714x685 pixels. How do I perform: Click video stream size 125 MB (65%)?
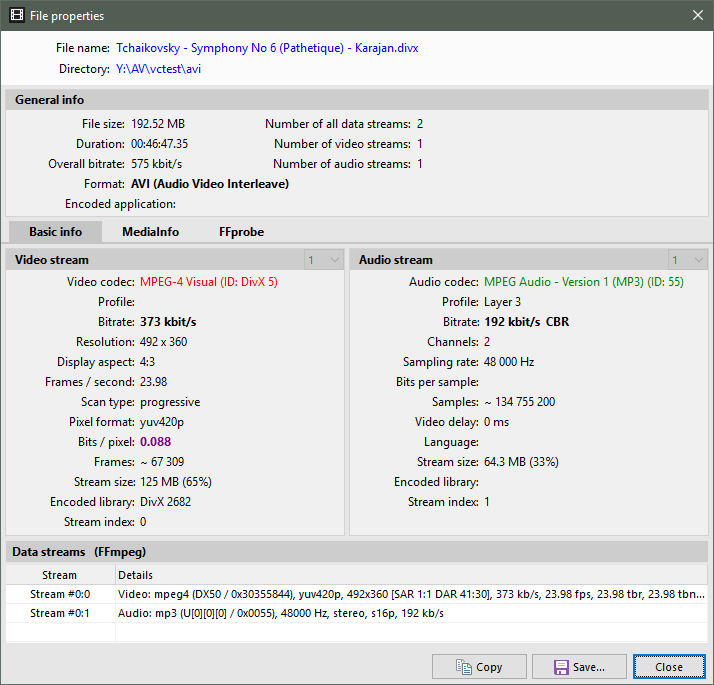coord(176,482)
